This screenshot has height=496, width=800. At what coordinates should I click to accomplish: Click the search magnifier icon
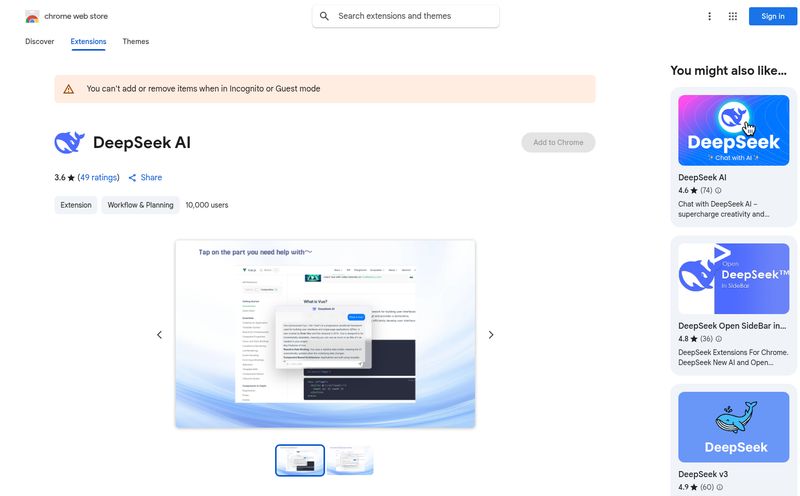click(324, 16)
